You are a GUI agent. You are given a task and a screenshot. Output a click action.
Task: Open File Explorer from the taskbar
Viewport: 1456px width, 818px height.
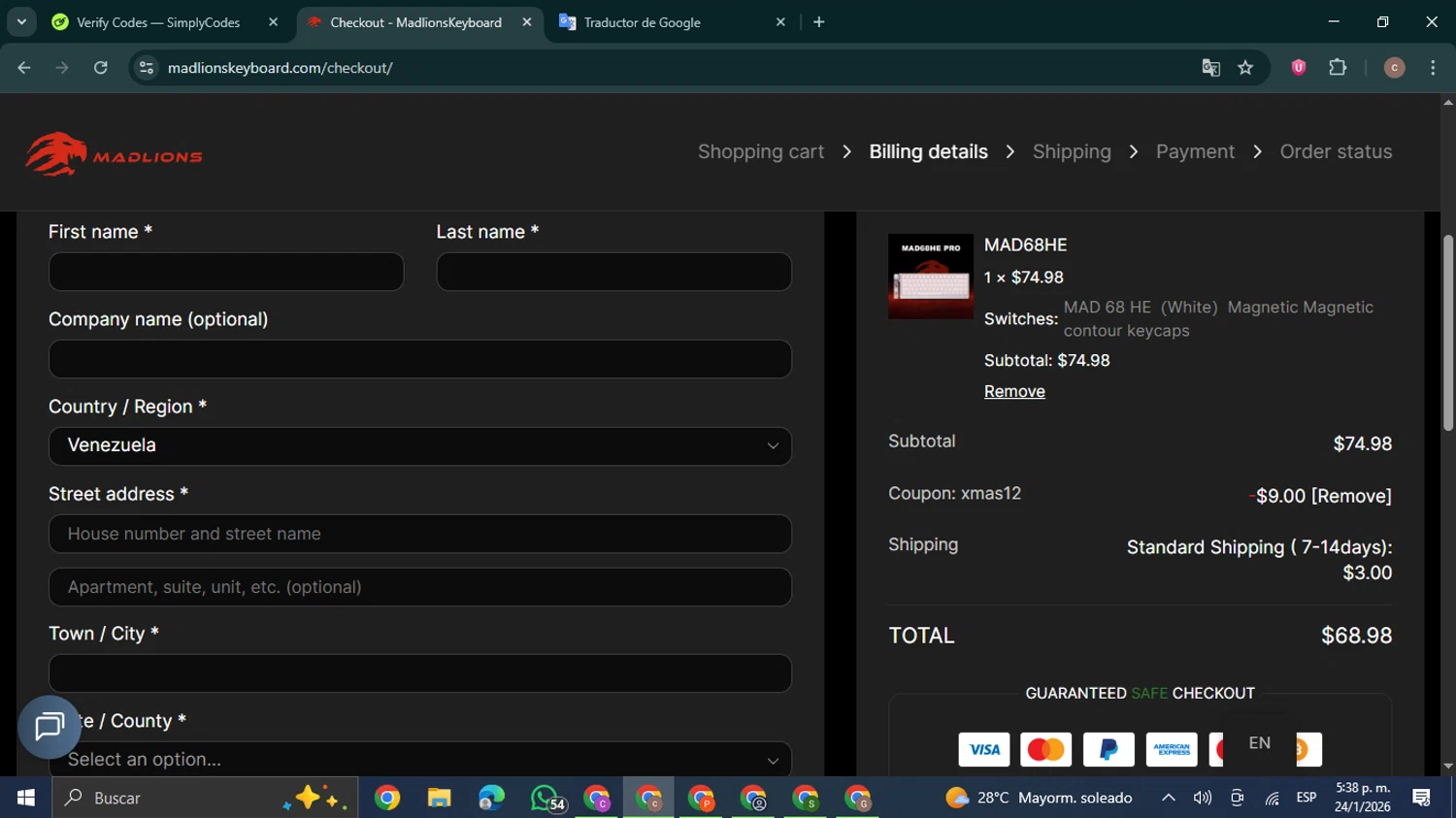439,798
